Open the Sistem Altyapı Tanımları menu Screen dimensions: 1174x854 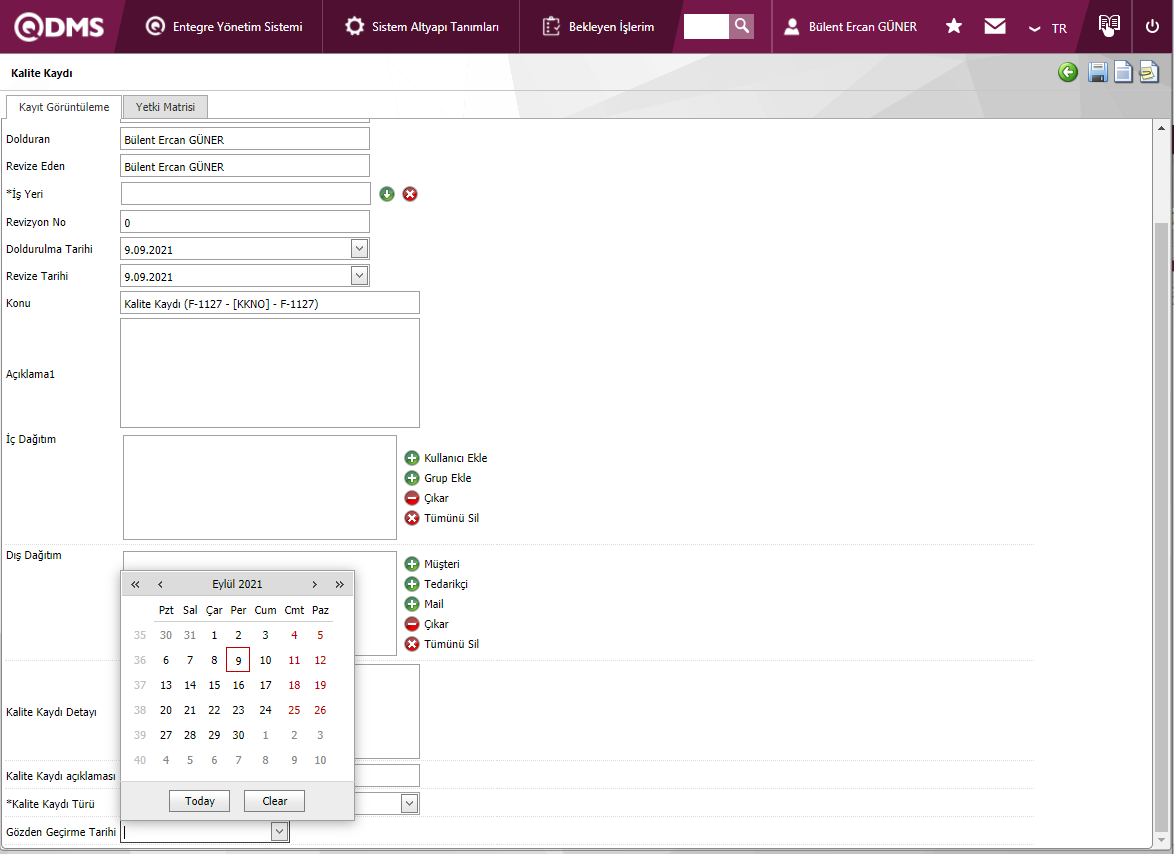click(421, 27)
